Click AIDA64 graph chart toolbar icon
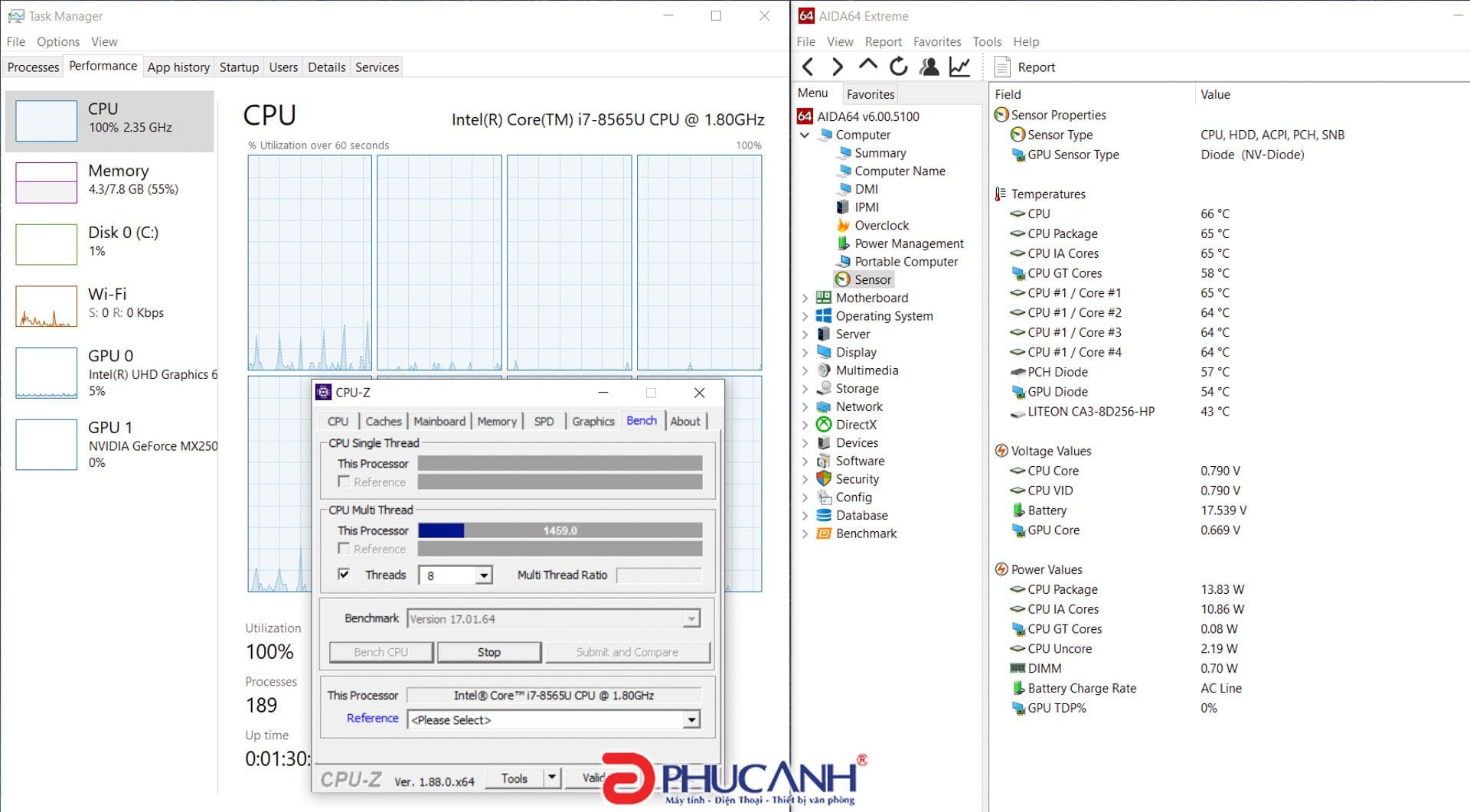The height and width of the screenshot is (812, 1470). tap(959, 67)
